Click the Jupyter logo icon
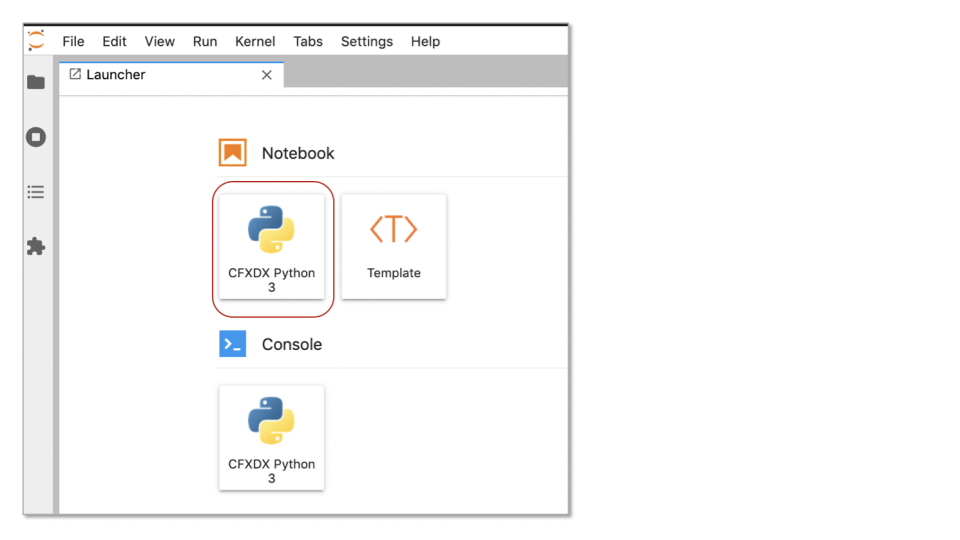Image resolution: width=960 pixels, height=540 pixels. [x=36, y=41]
